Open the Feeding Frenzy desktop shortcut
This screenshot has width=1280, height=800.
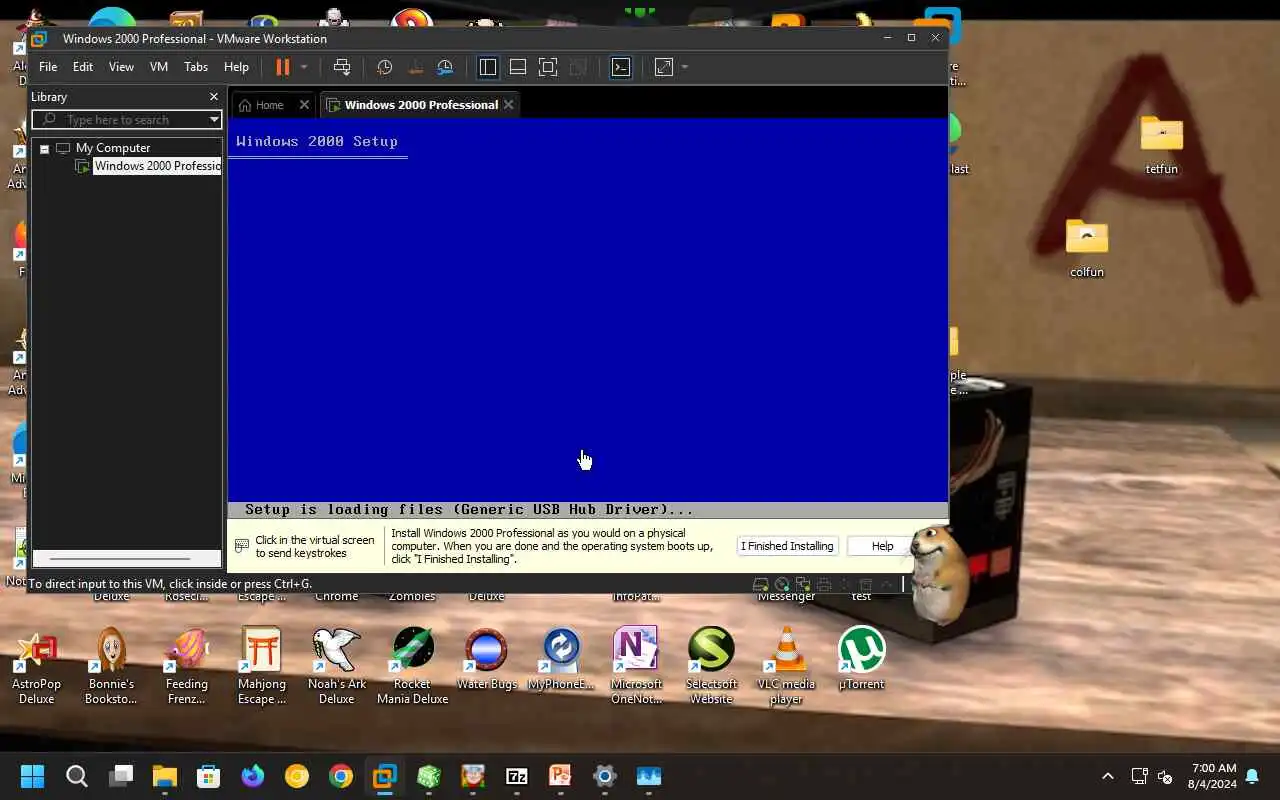pyautogui.click(x=187, y=665)
